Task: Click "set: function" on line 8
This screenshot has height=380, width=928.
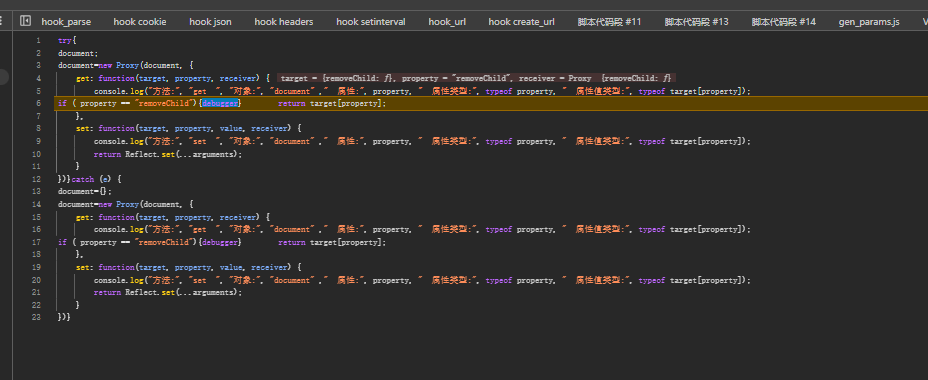Action: click(x=106, y=128)
